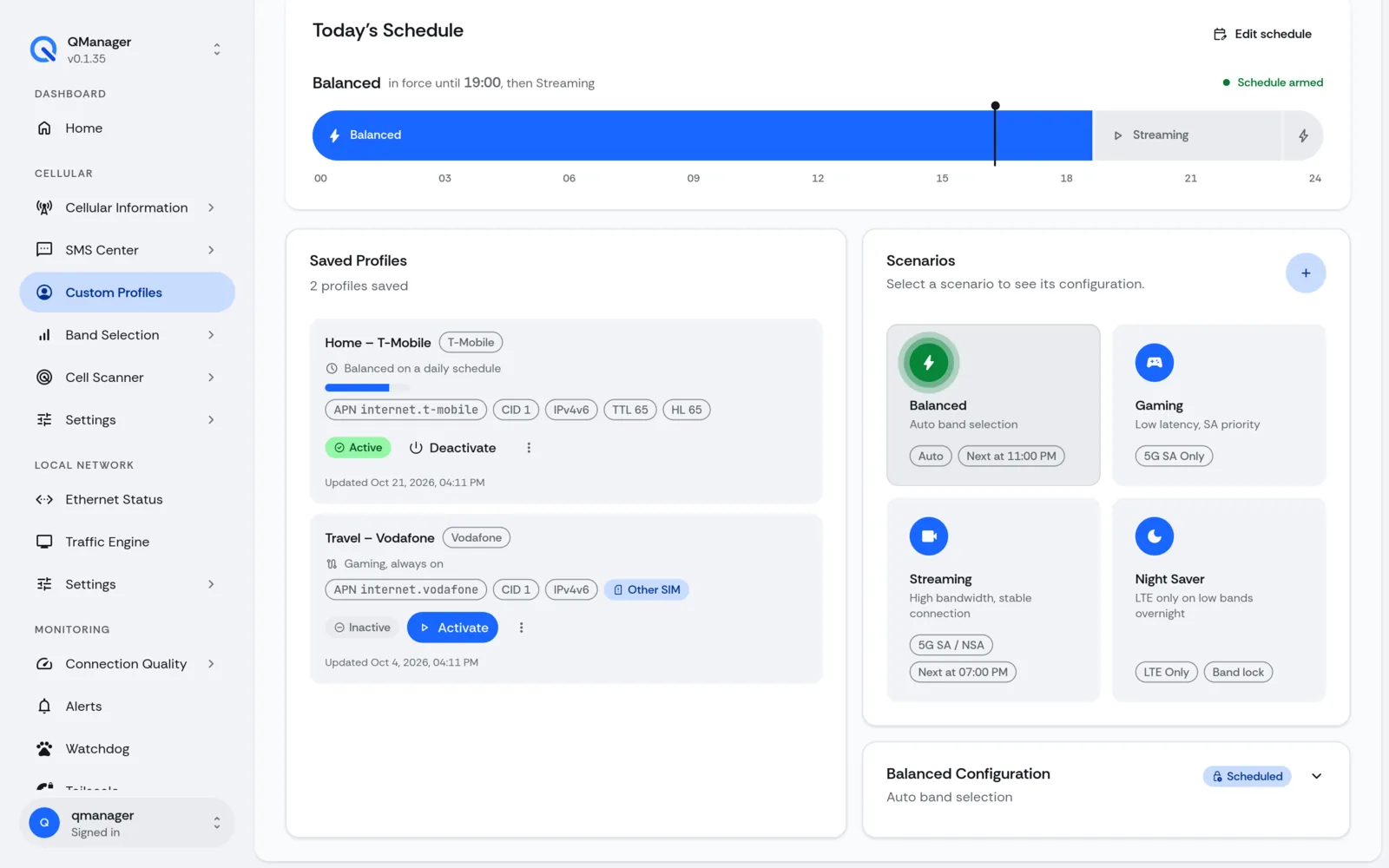Viewport: 1389px width, 868px height.
Task: Click the QManager logo icon
Action: pos(43,49)
